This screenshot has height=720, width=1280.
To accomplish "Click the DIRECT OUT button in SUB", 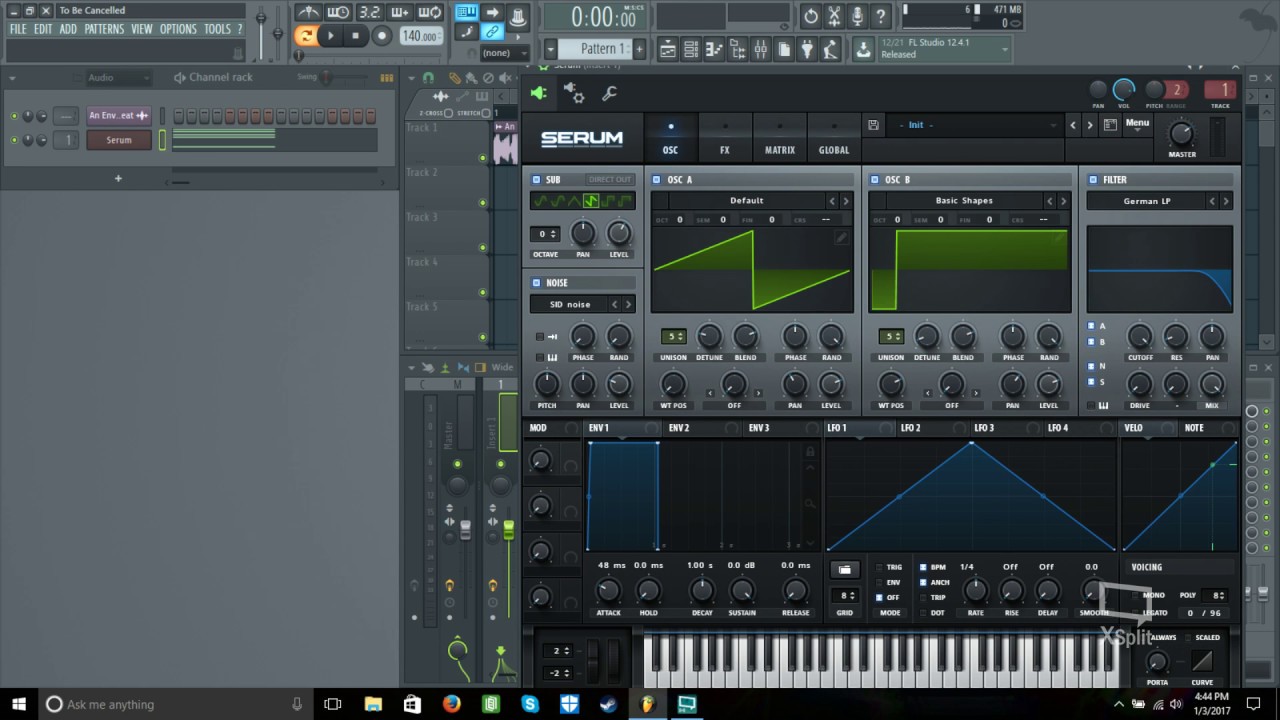I will click(609, 180).
